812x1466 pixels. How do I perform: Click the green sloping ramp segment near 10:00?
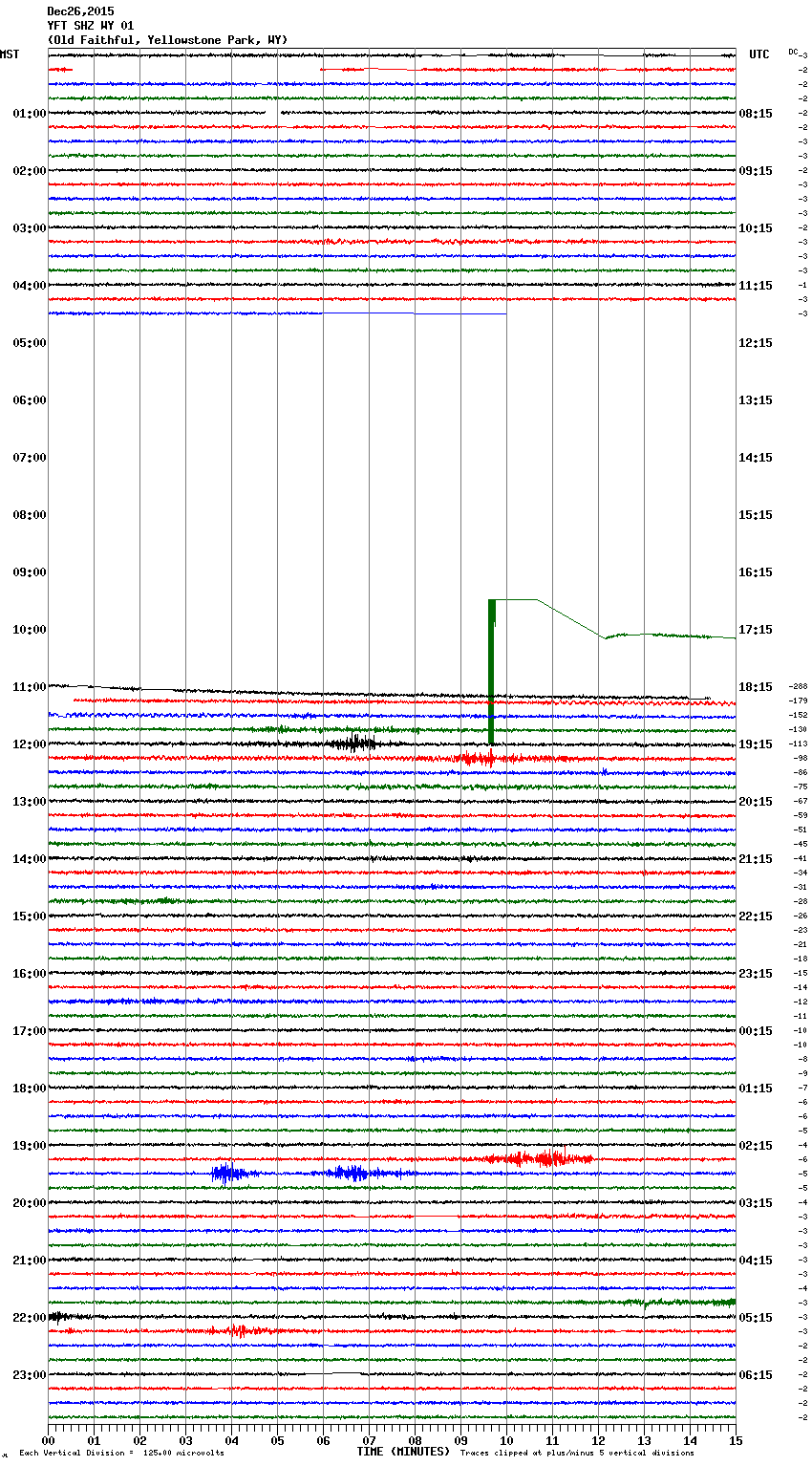point(570,619)
